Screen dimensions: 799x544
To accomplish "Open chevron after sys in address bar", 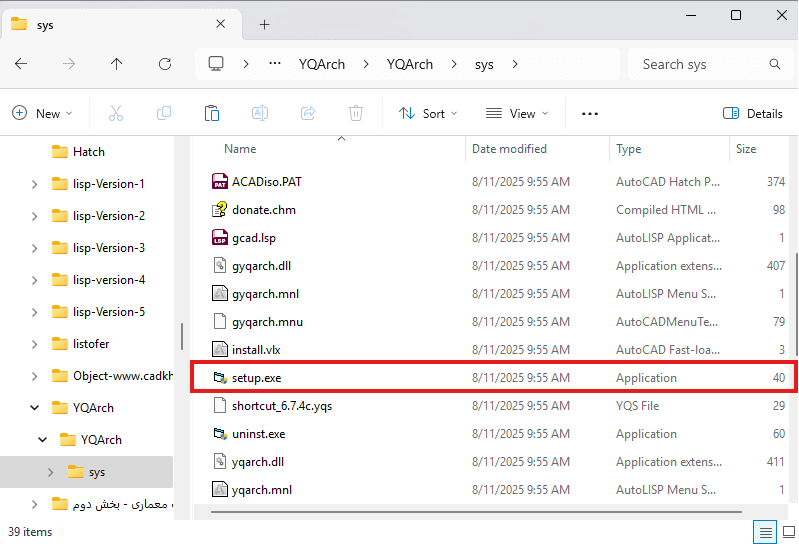I will (x=515, y=64).
